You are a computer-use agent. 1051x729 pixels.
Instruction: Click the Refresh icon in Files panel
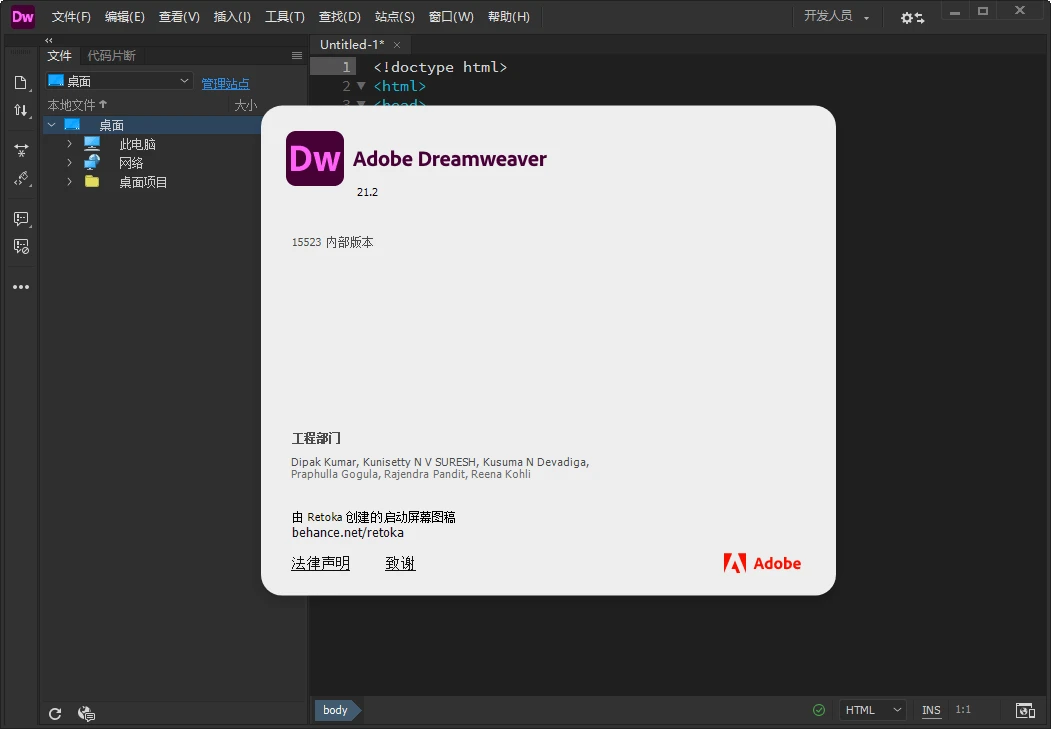click(55, 713)
